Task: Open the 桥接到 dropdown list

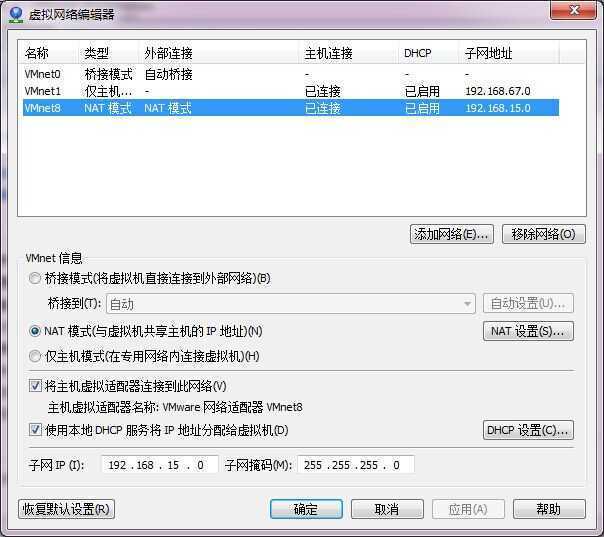Action: point(290,304)
